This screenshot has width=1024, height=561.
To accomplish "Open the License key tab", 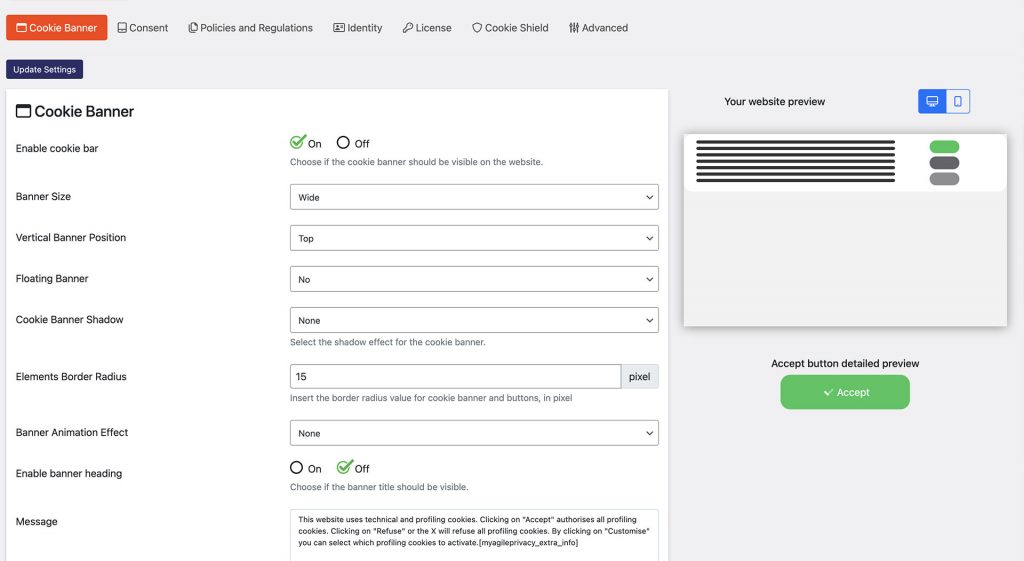I will (x=427, y=28).
